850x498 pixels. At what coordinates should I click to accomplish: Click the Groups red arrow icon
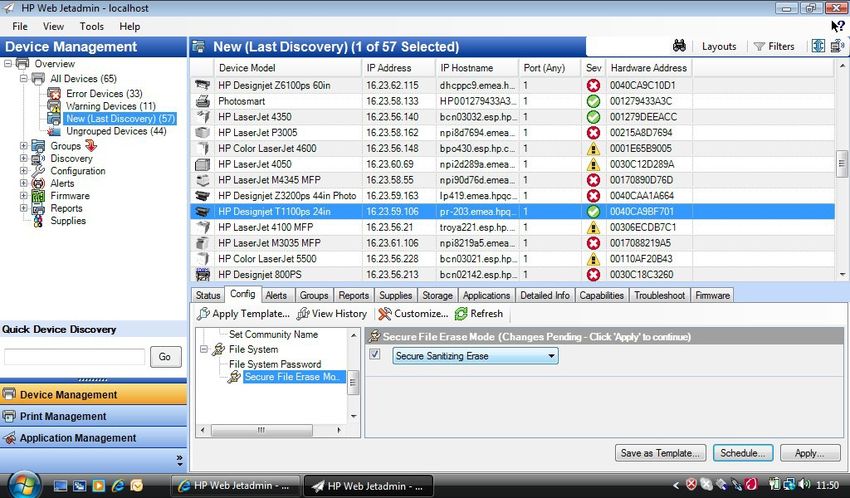(x=91, y=145)
